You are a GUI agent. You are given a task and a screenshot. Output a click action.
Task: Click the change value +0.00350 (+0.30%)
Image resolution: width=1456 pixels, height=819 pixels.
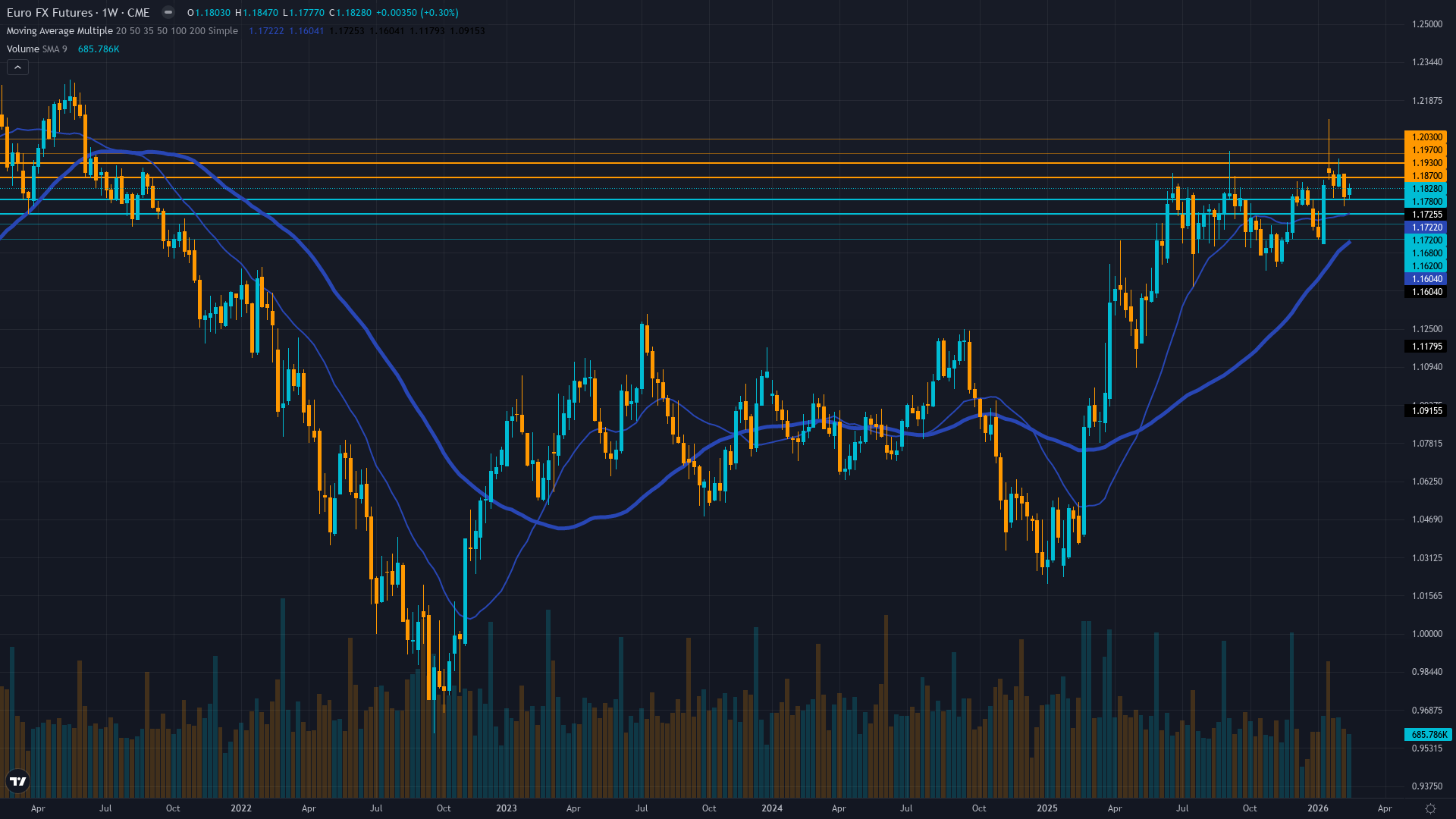(417, 13)
